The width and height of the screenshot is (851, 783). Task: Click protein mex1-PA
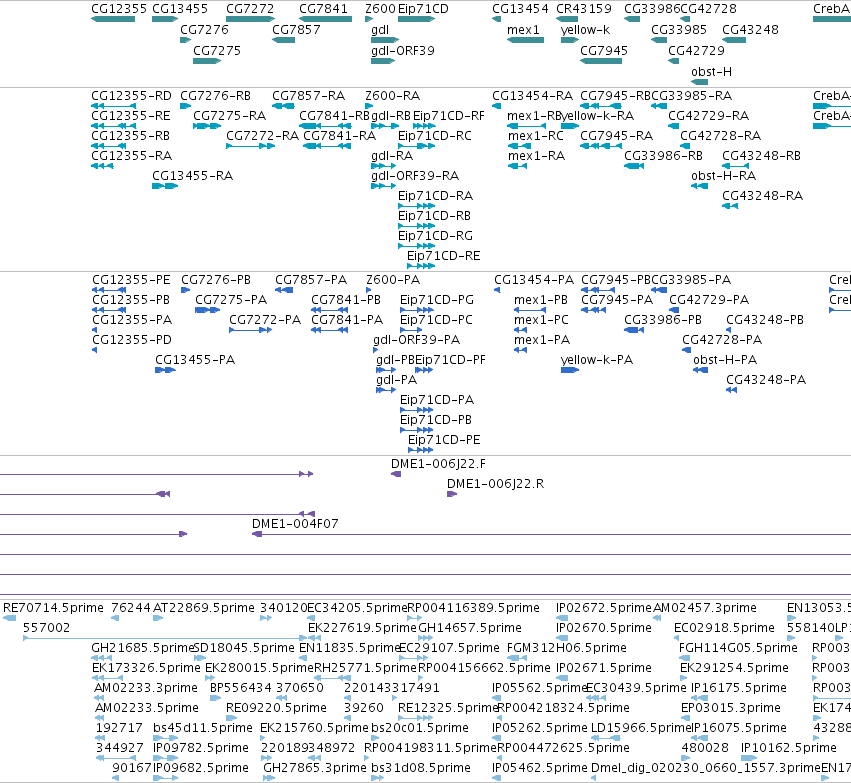(x=520, y=351)
